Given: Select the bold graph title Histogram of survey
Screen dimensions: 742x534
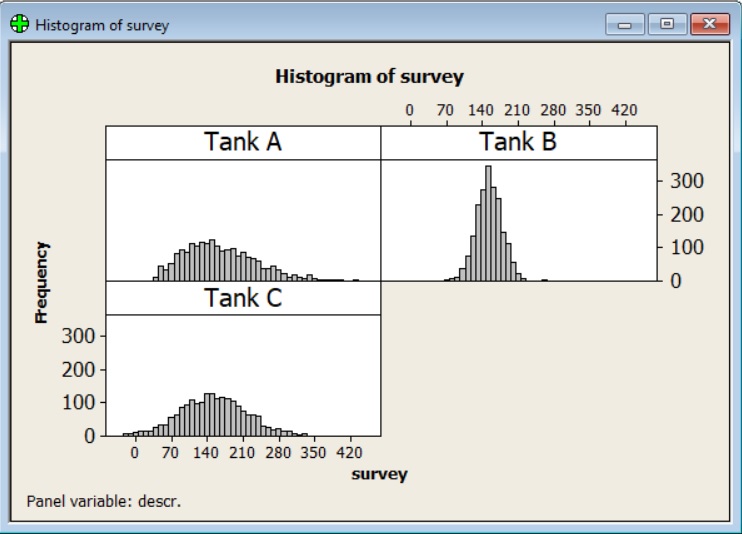Looking at the screenshot, I should click(x=369, y=76).
